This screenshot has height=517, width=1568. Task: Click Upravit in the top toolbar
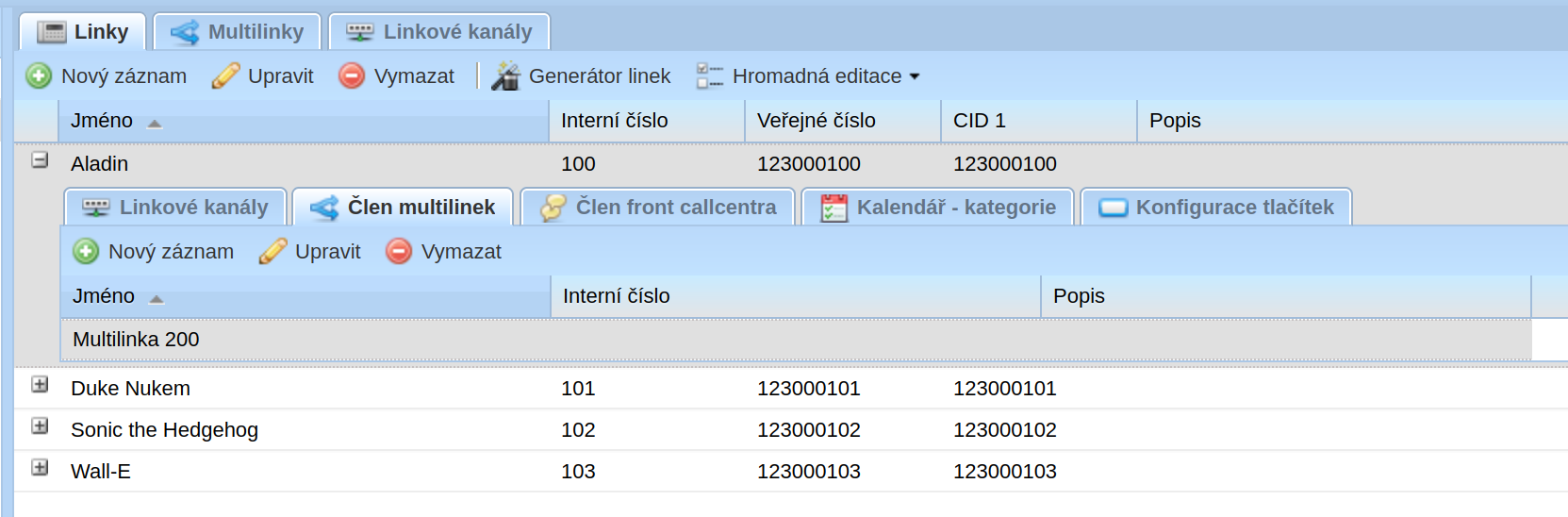tap(280, 75)
